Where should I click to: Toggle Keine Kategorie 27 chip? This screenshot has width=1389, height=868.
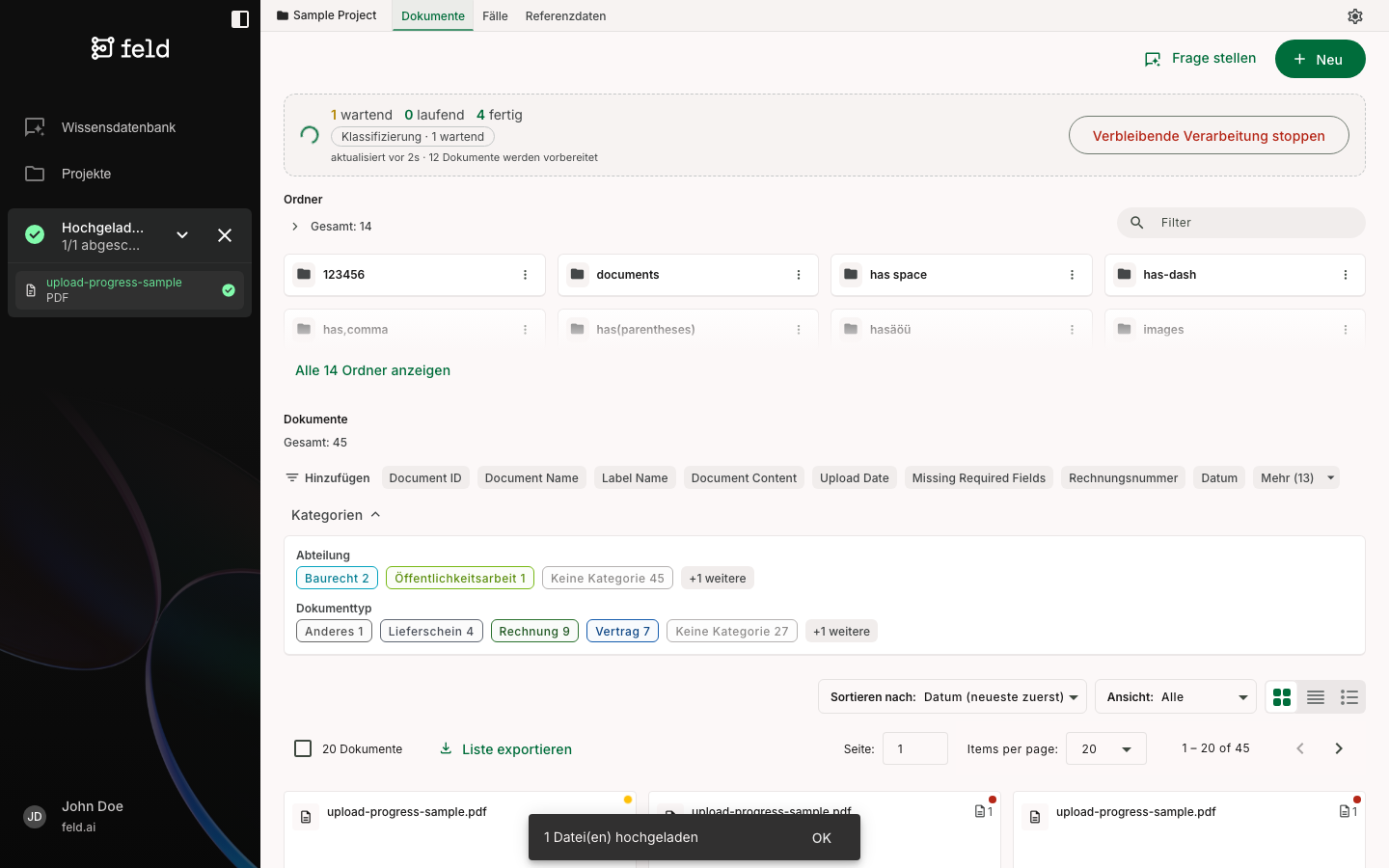coord(732,632)
